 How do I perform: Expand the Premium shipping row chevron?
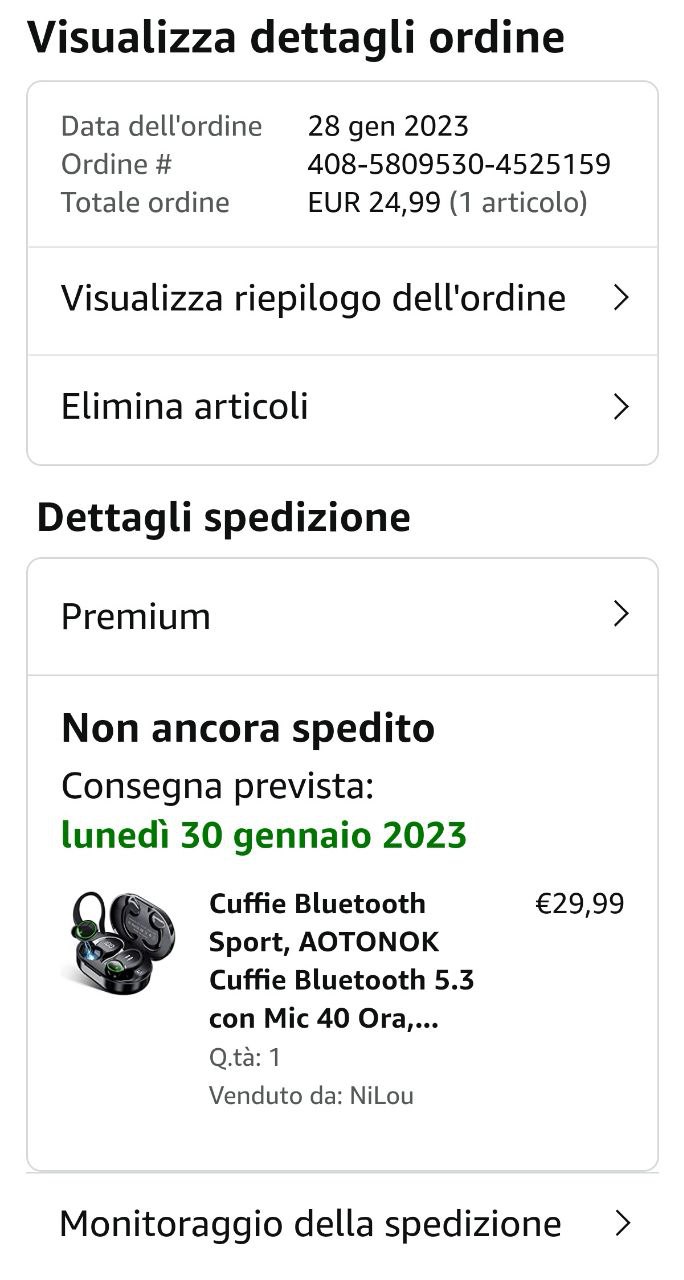[x=621, y=614]
